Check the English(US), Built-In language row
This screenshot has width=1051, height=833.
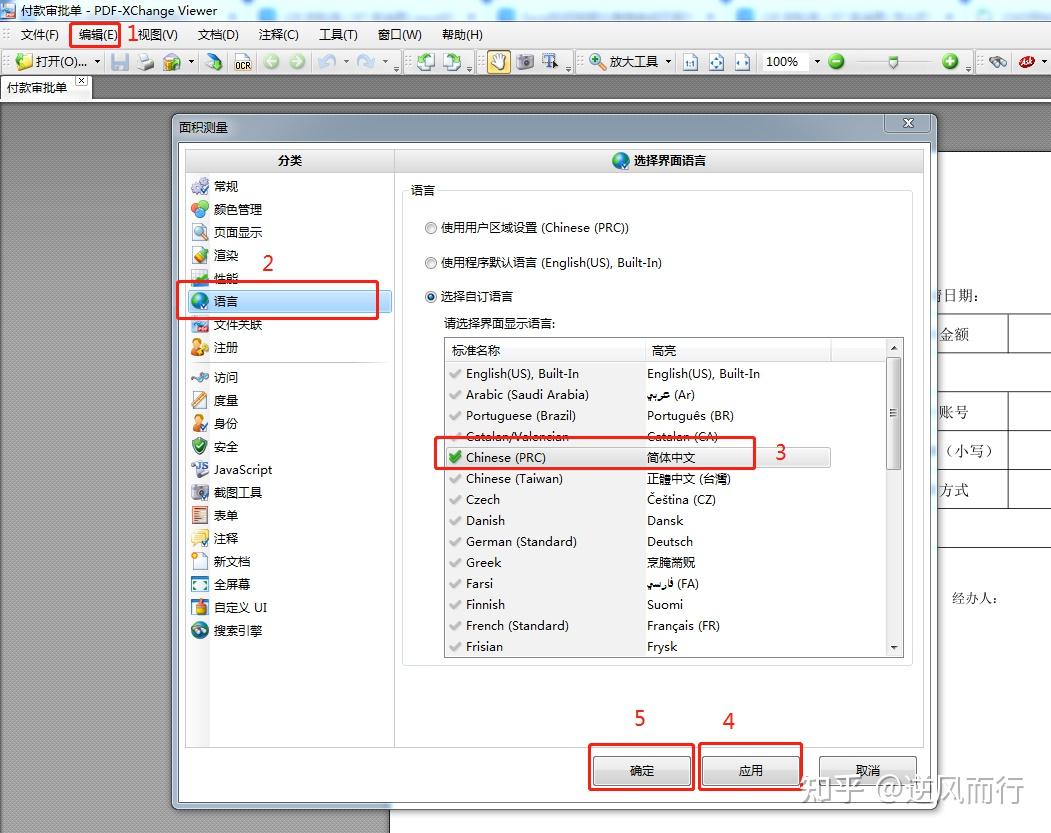[638, 374]
